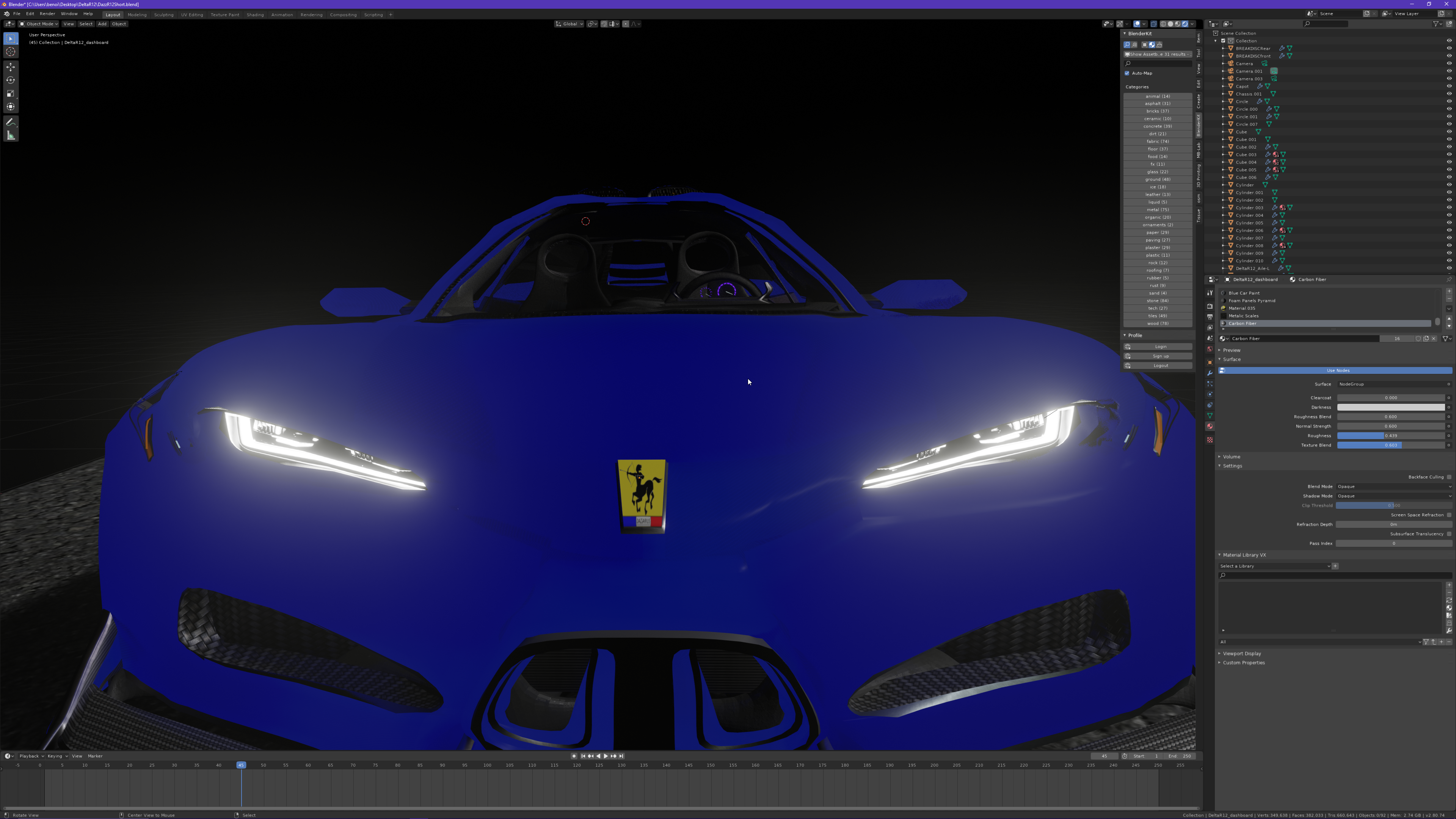This screenshot has width=1456, height=819.
Task: Open the Object Mode dropdown
Action: point(38,24)
